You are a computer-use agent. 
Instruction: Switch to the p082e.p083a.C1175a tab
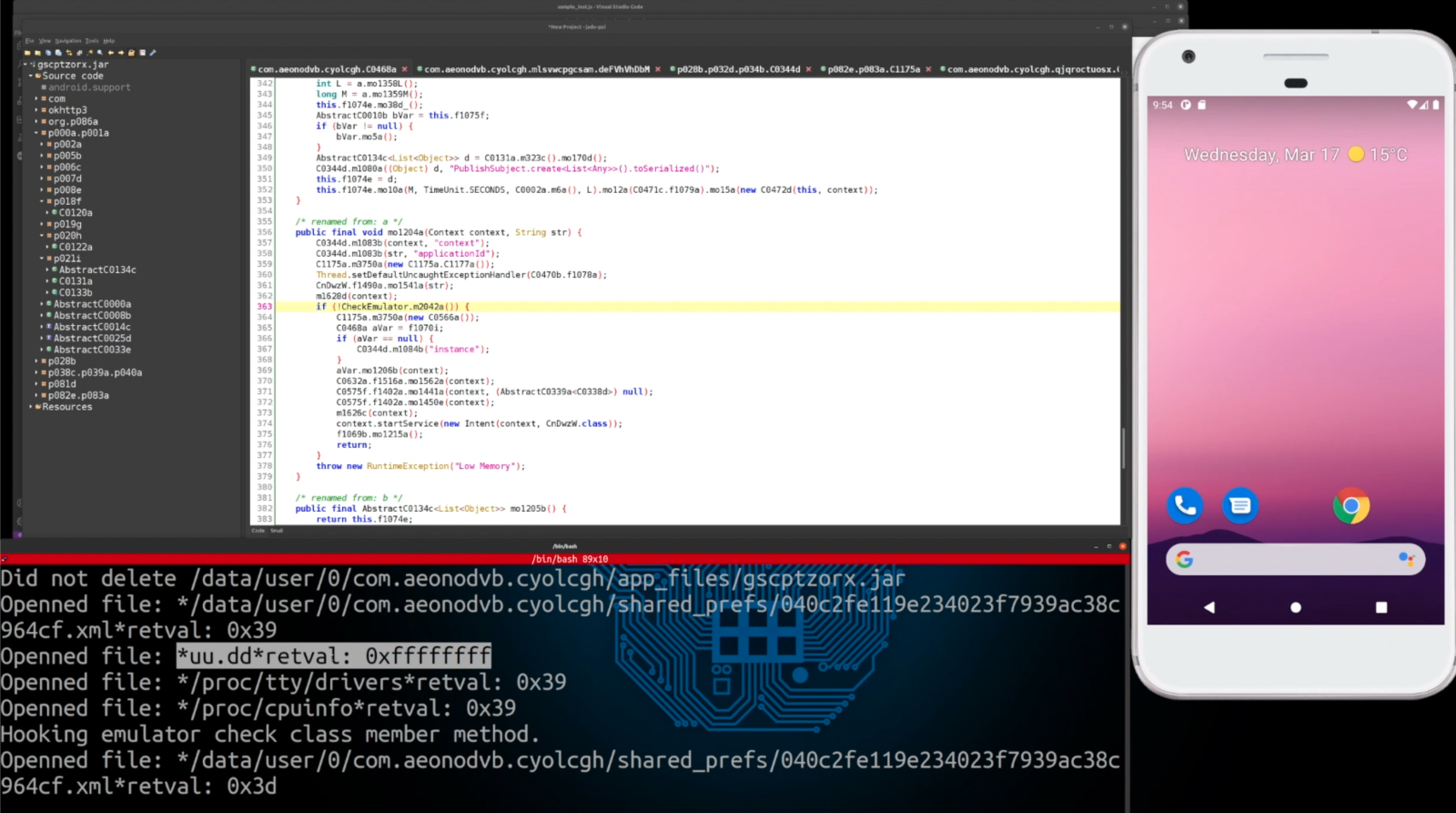pos(873,69)
